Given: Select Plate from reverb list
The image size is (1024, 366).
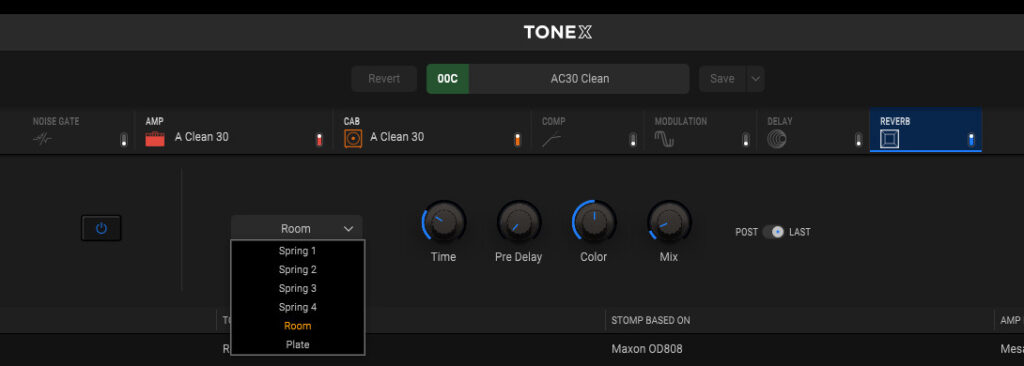Looking at the screenshot, I should 298,344.
